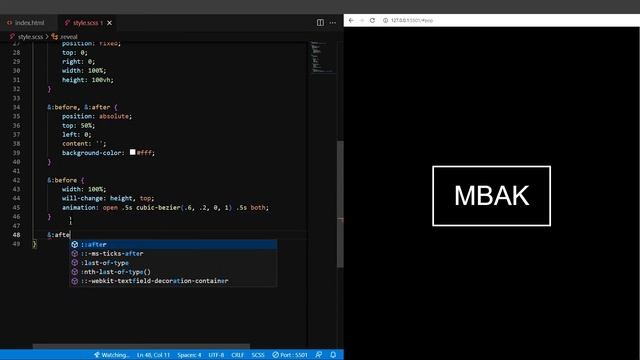Open the #fff color swatch picker
The image size is (640, 360).
coord(133,152)
